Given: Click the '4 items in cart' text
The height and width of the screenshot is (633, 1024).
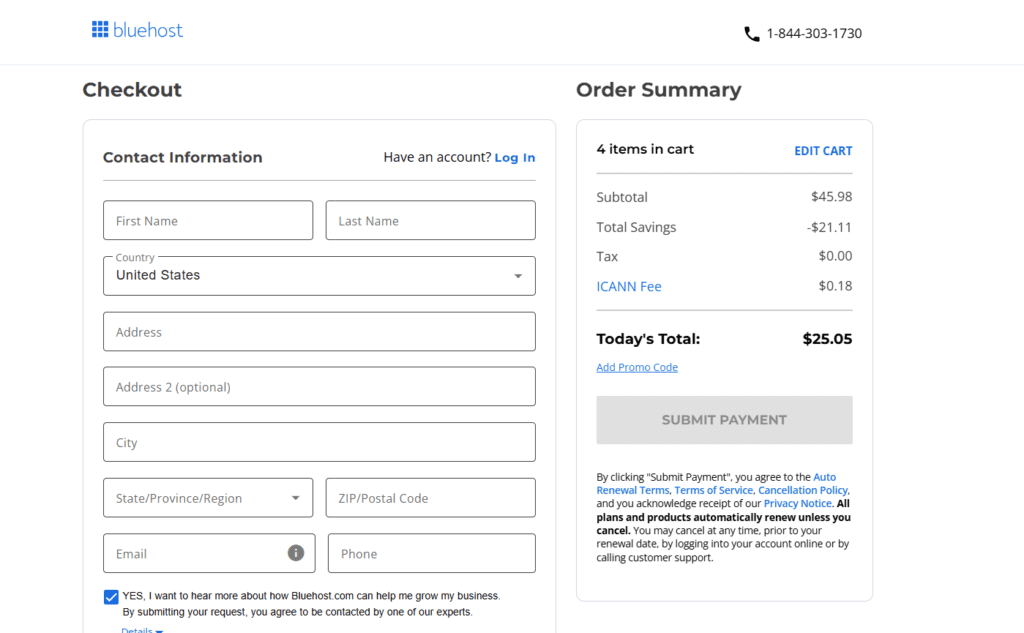Looking at the screenshot, I should [645, 150].
